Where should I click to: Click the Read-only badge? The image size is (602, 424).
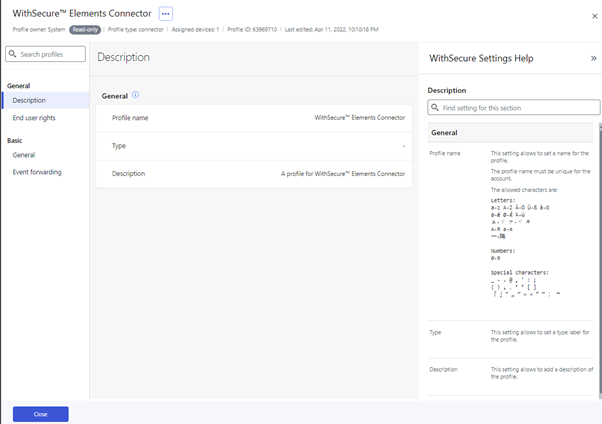(85, 30)
